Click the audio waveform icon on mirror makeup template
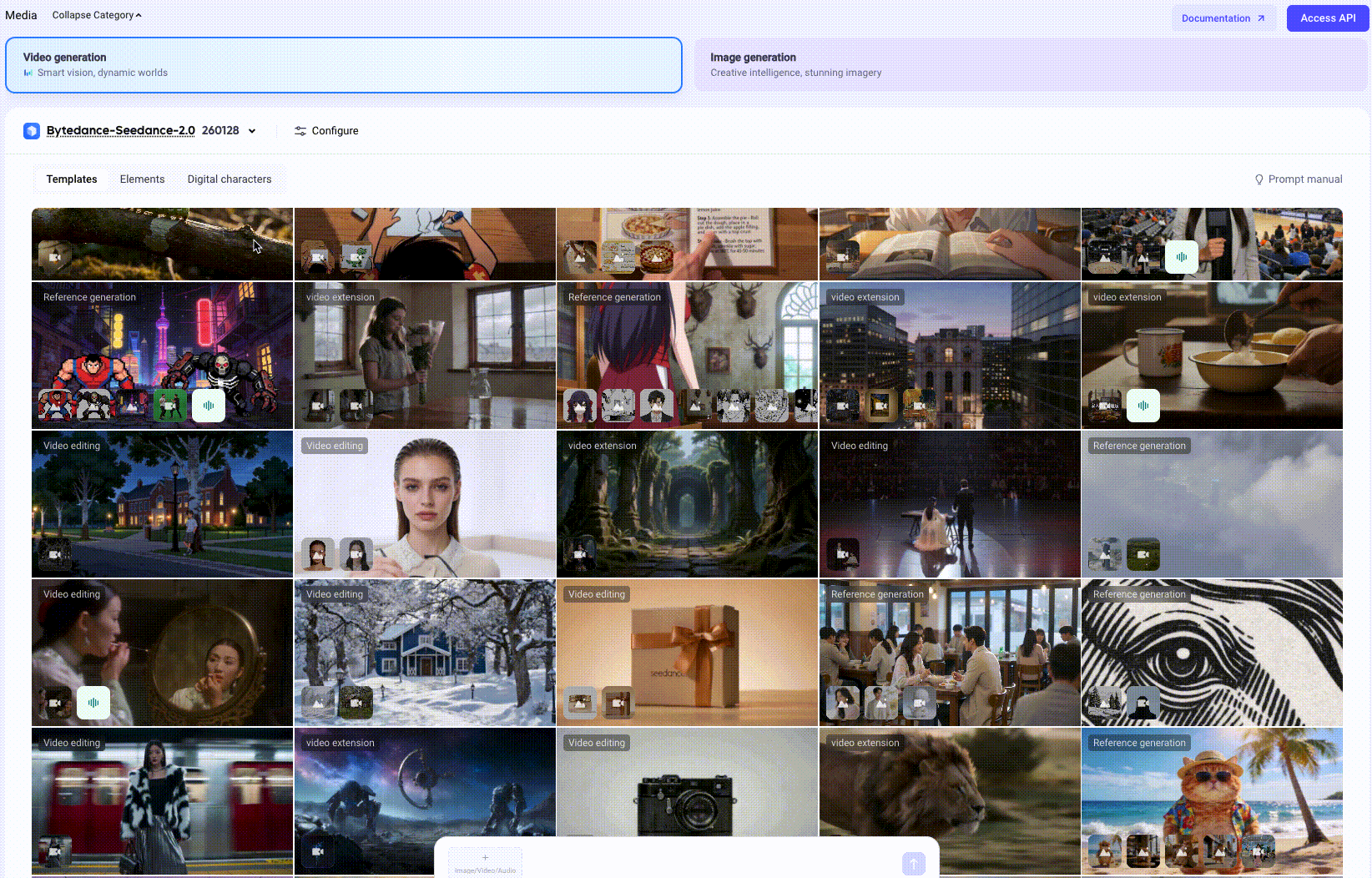Viewport: 1372px width, 878px height. pyautogui.click(x=93, y=703)
